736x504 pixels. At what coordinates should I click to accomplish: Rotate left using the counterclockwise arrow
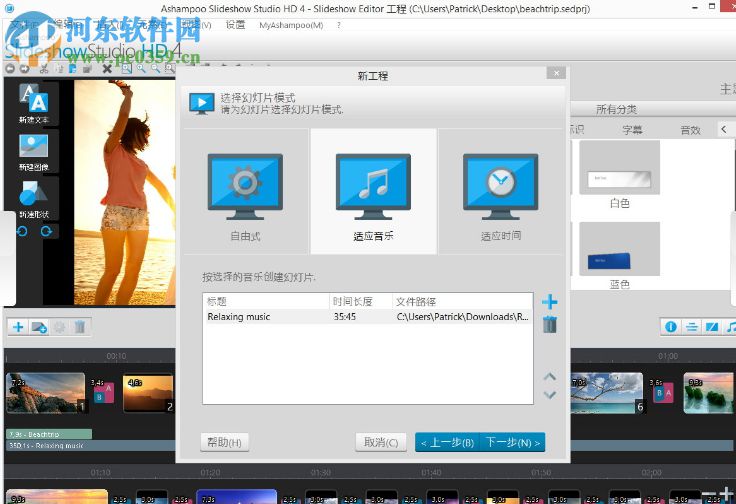pos(22,231)
